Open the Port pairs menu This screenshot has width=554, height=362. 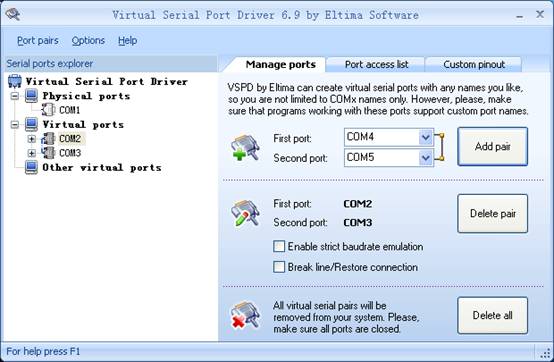point(38,41)
